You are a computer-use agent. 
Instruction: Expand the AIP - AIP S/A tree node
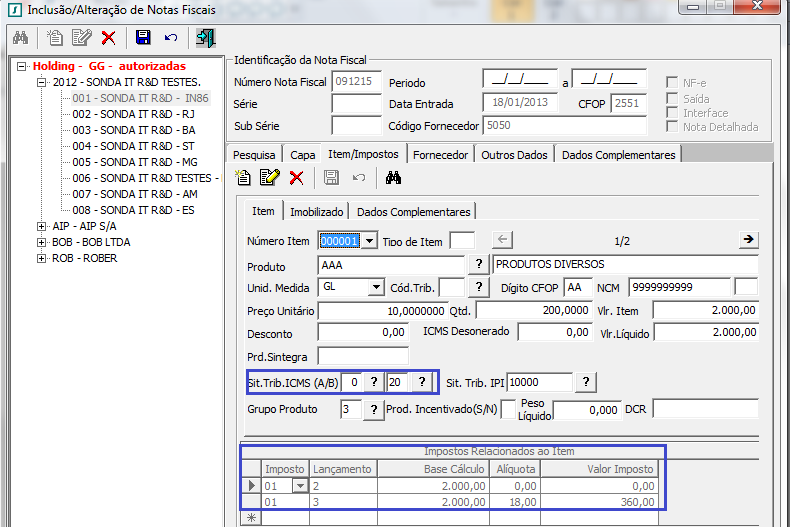(42, 226)
